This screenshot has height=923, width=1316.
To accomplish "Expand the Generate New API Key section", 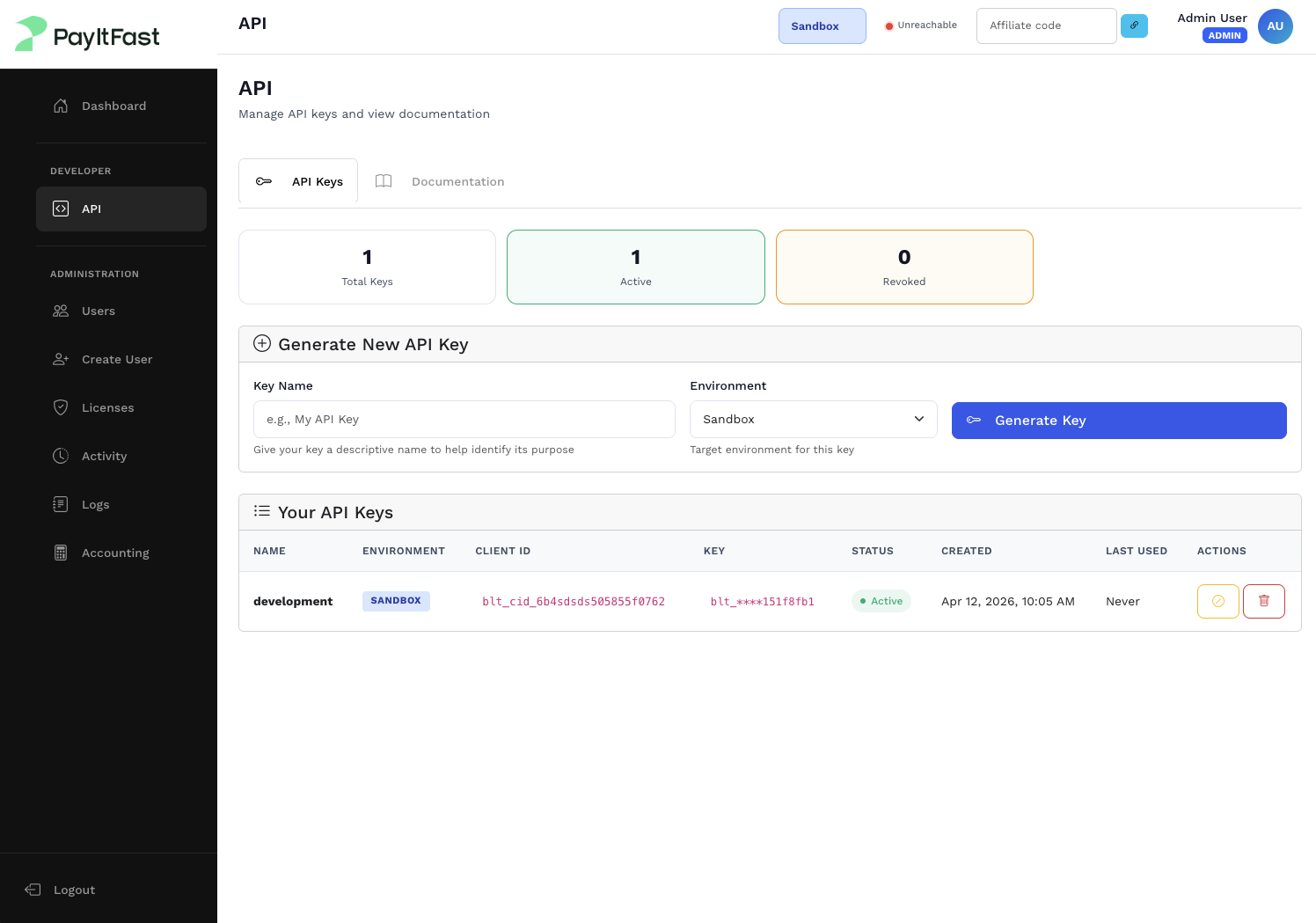I will [x=261, y=343].
